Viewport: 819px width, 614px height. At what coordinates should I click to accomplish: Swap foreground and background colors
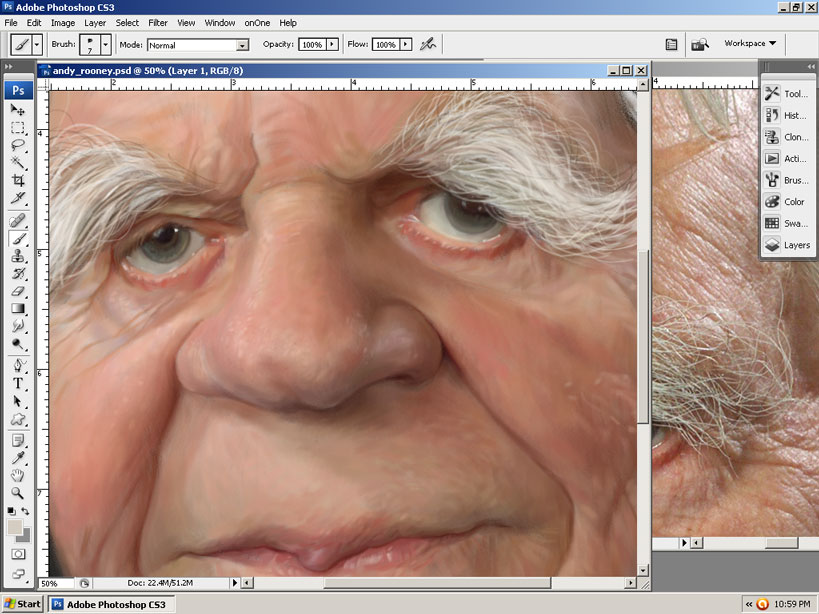coord(25,511)
